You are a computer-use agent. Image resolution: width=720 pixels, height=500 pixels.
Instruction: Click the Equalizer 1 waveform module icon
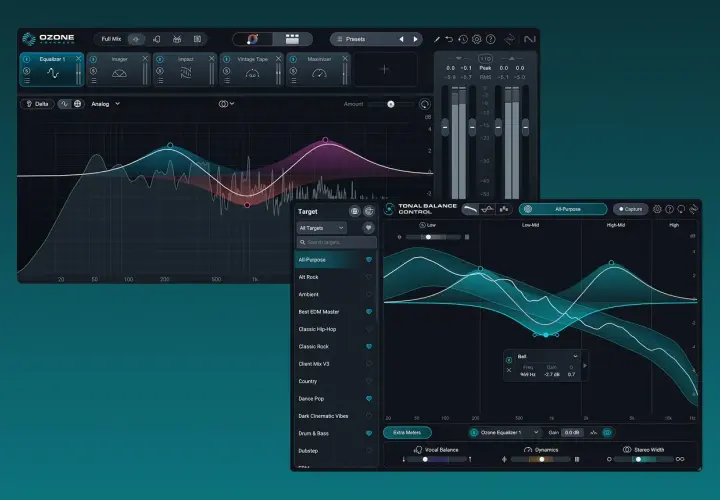pos(53,73)
